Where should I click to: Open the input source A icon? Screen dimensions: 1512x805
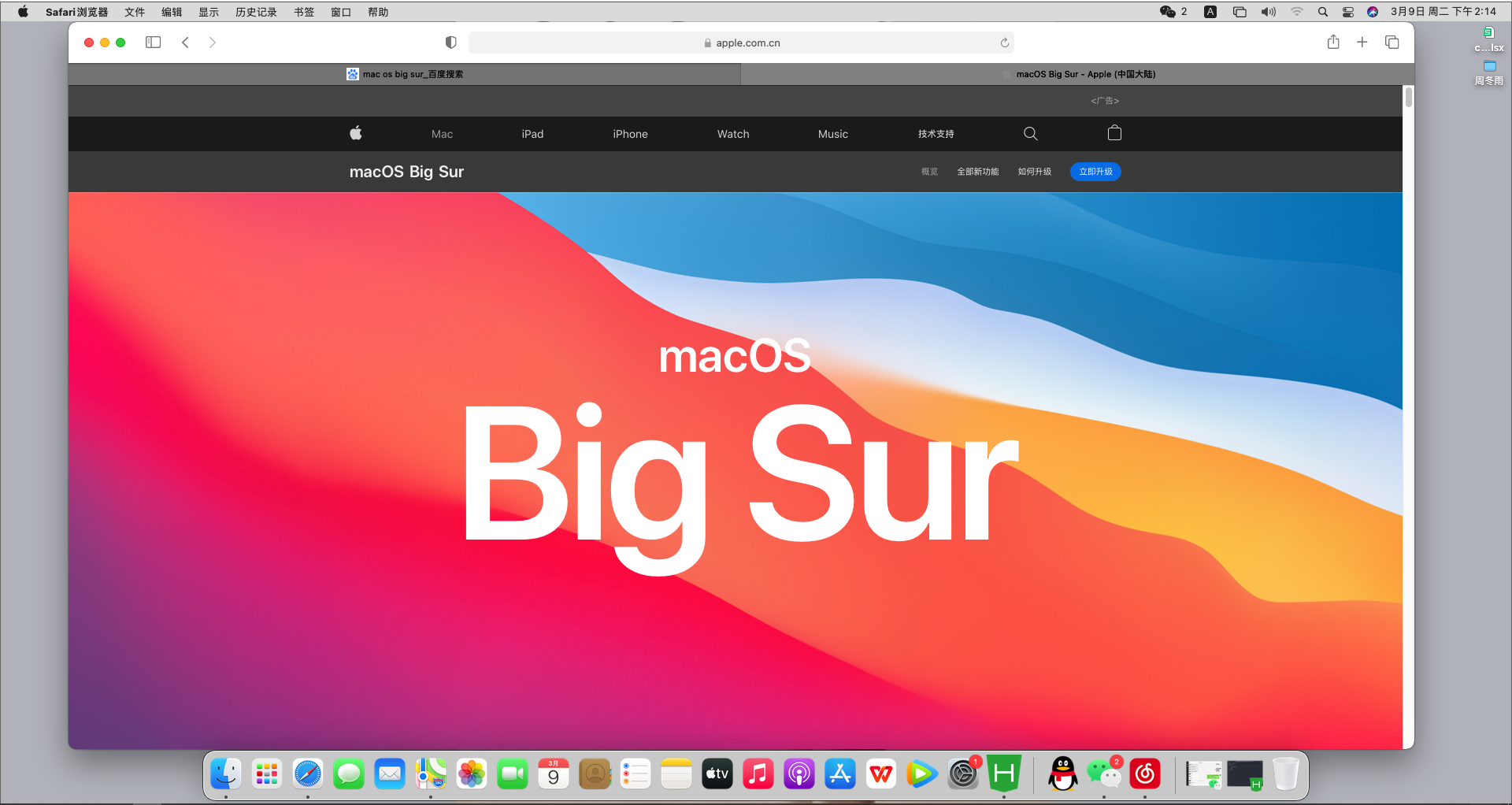1210,11
